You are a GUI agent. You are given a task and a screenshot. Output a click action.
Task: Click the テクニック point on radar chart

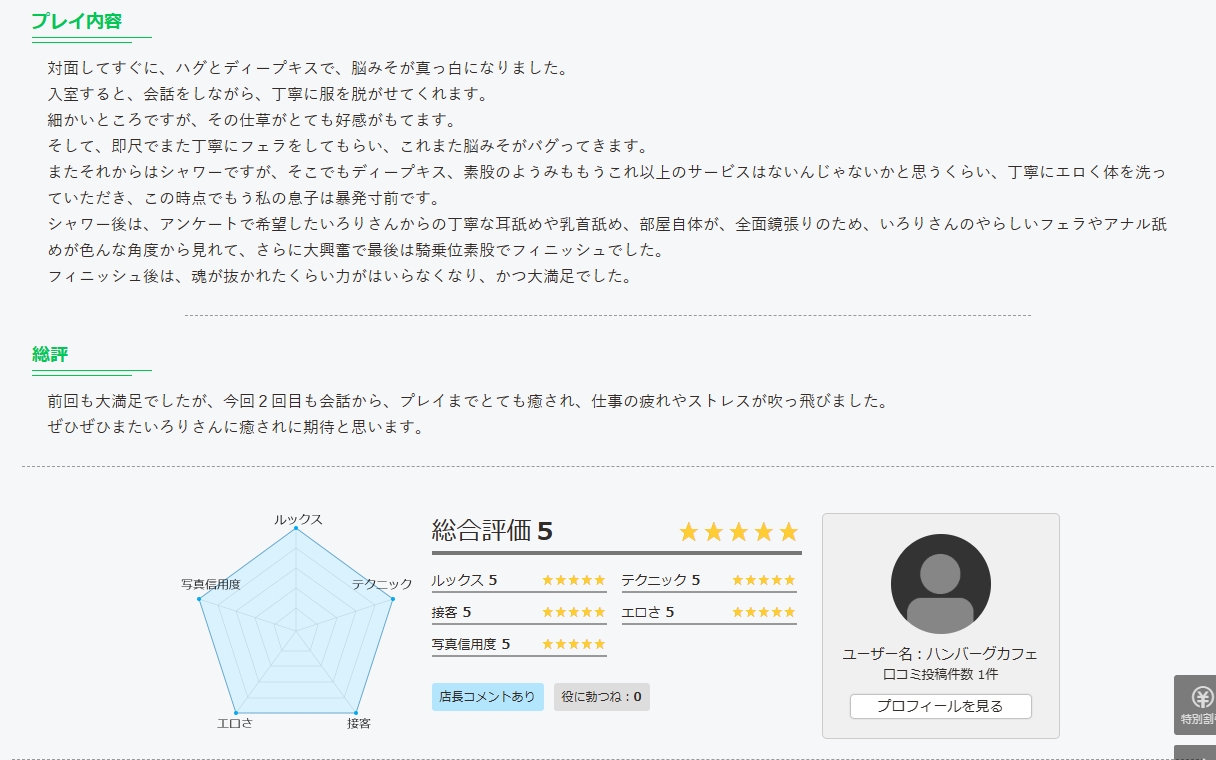click(x=392, y=599)
